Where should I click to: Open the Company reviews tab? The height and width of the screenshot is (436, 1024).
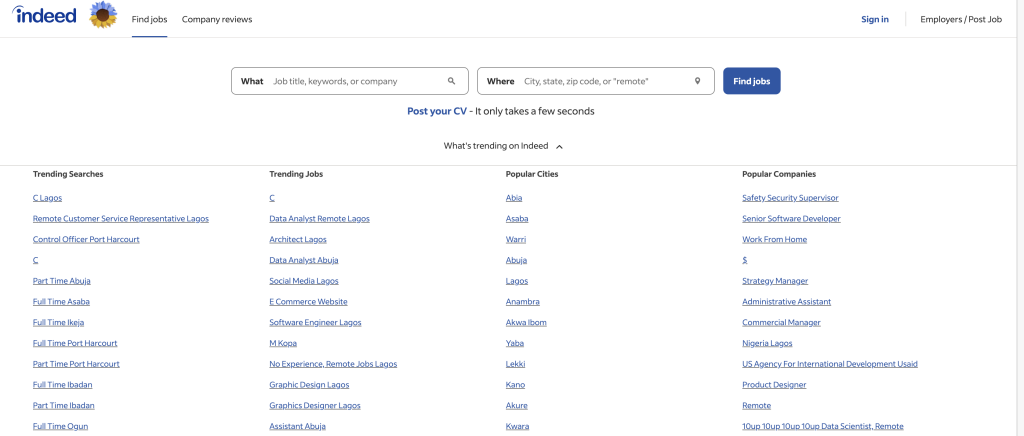[x=217, y=20]
